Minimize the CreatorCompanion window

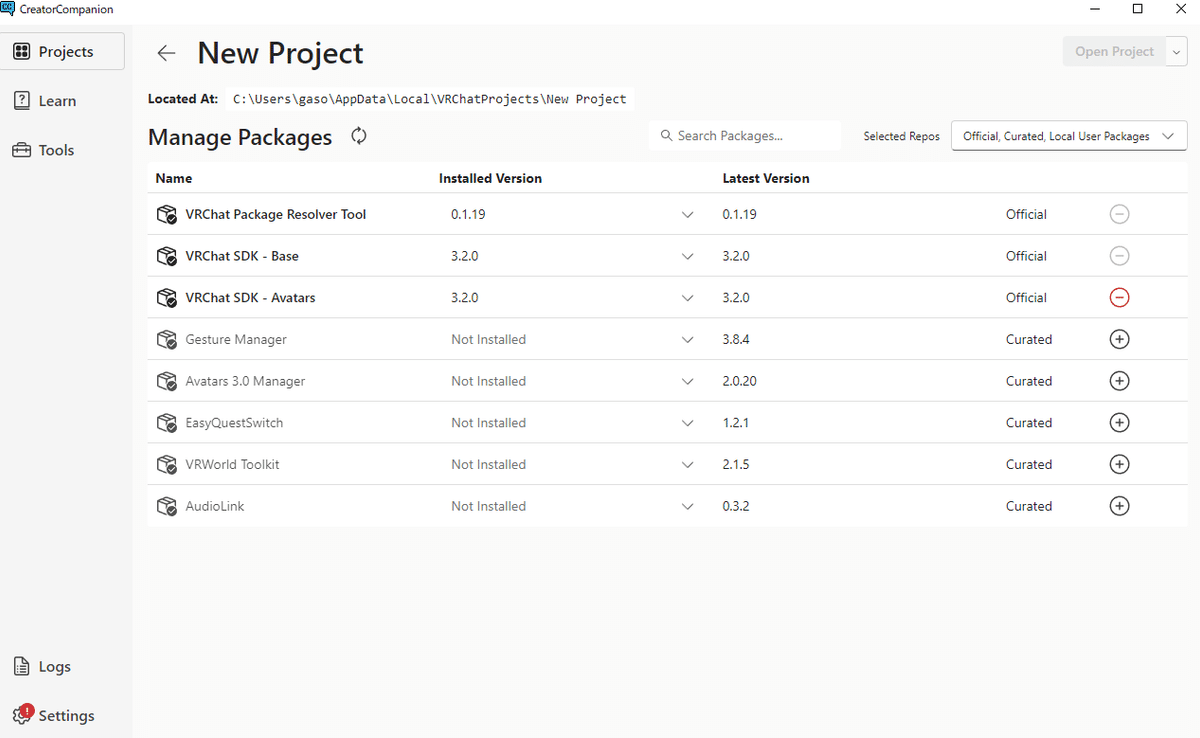pos(1096,9)
